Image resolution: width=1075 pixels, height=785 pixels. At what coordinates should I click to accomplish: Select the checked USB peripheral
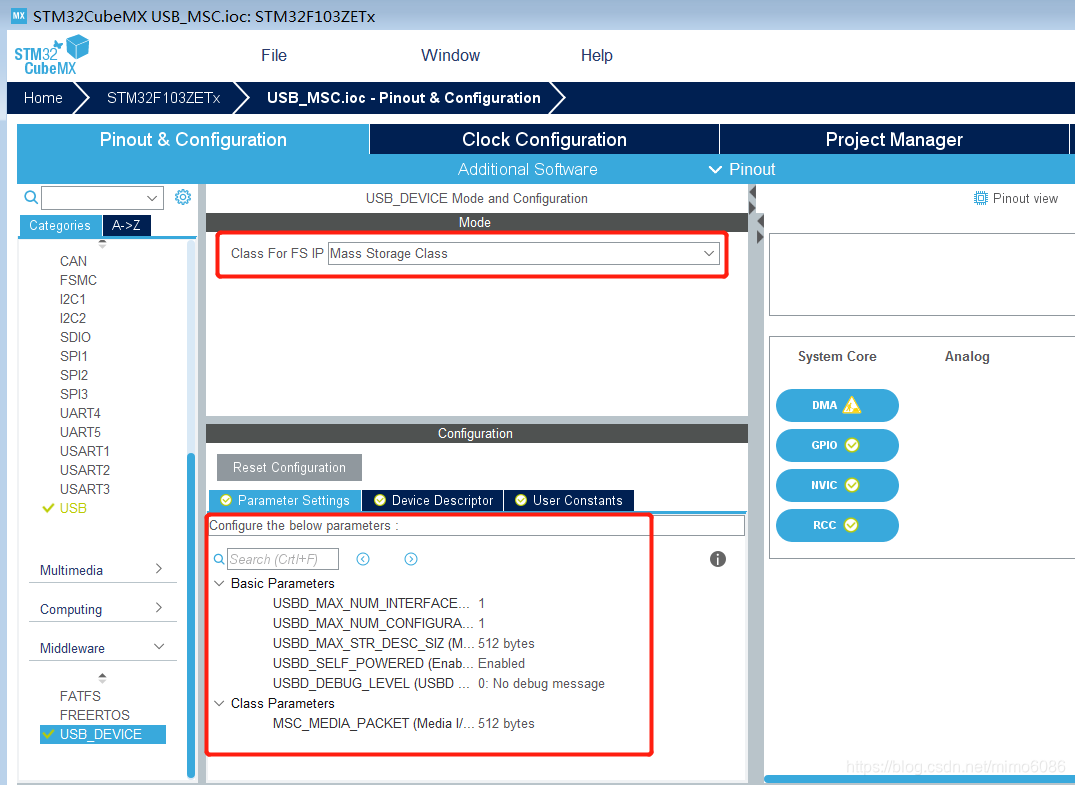73,508
